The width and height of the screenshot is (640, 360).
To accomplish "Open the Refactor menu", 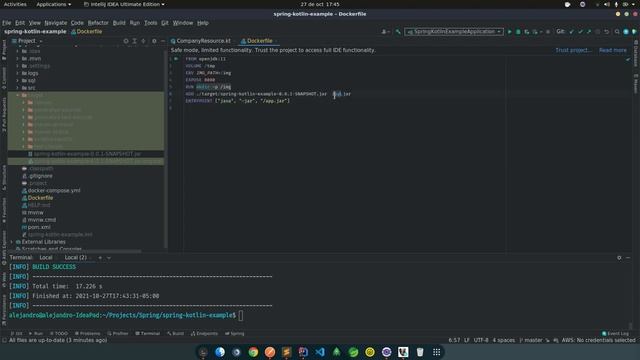I will tap(98, 23).
